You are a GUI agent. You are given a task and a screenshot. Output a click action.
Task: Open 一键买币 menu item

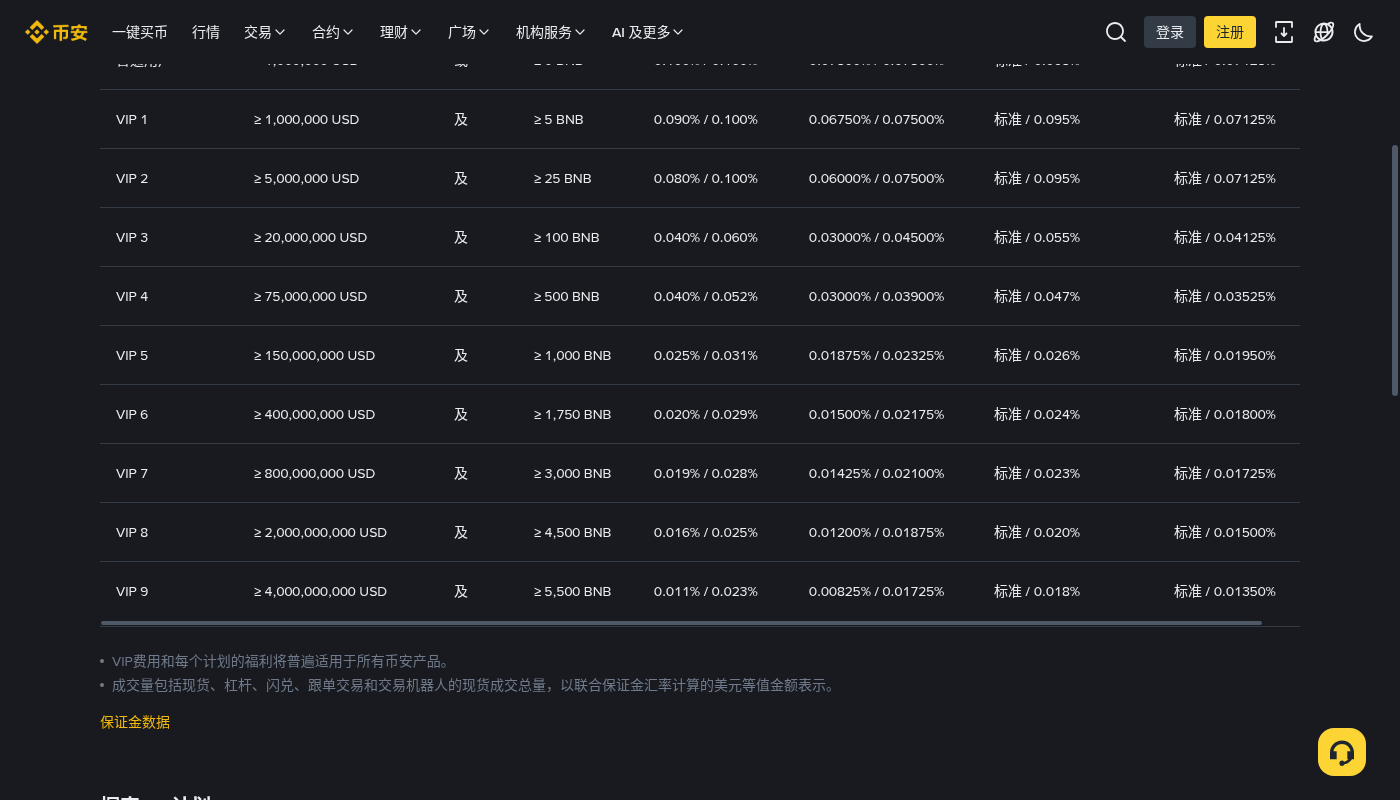tap(140, 32)
